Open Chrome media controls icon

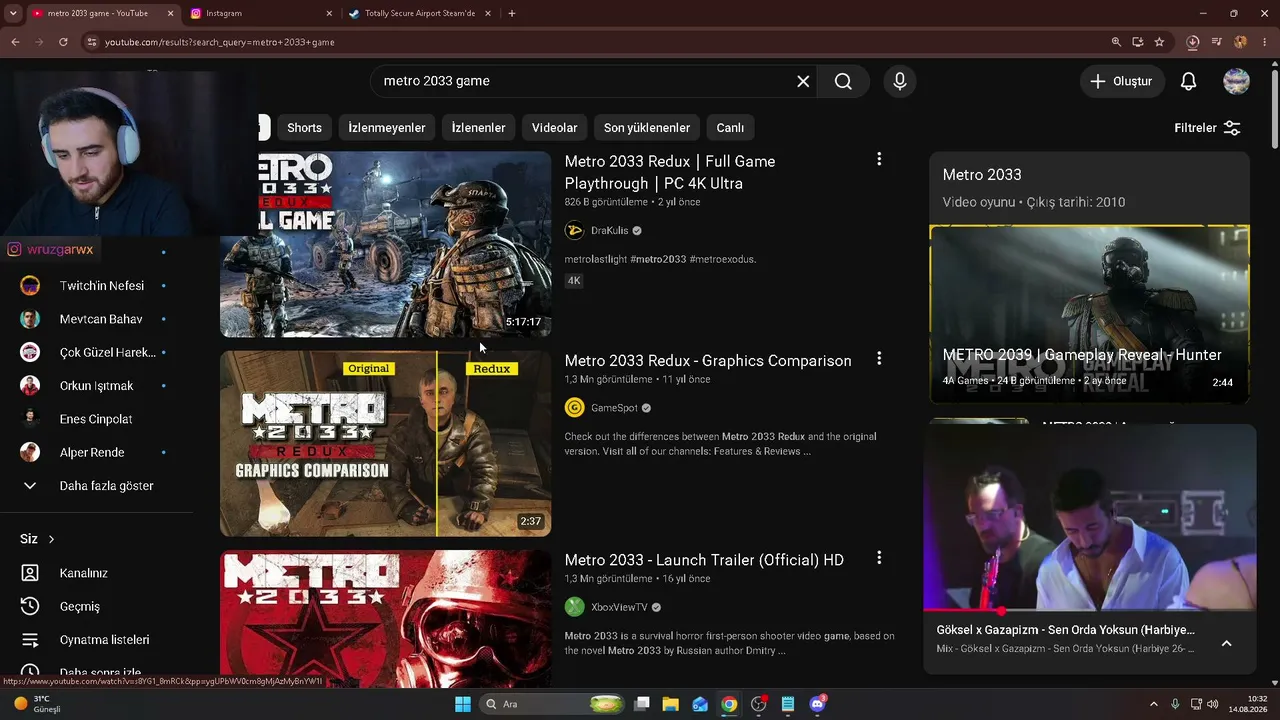tap(1217, 42)
